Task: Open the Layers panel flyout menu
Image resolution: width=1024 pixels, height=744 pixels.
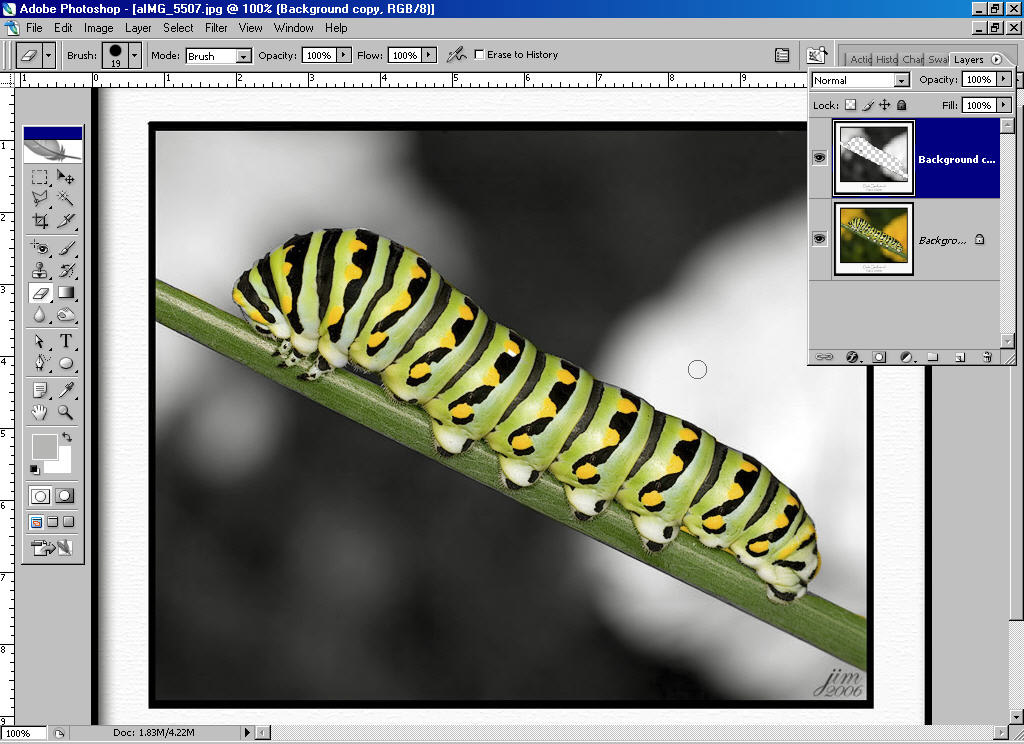Action: [x=996, y=59]
